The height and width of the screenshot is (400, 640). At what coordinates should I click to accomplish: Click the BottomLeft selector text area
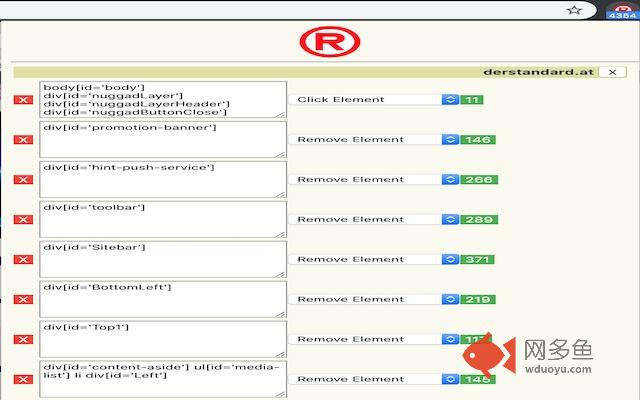coord(163,300)
